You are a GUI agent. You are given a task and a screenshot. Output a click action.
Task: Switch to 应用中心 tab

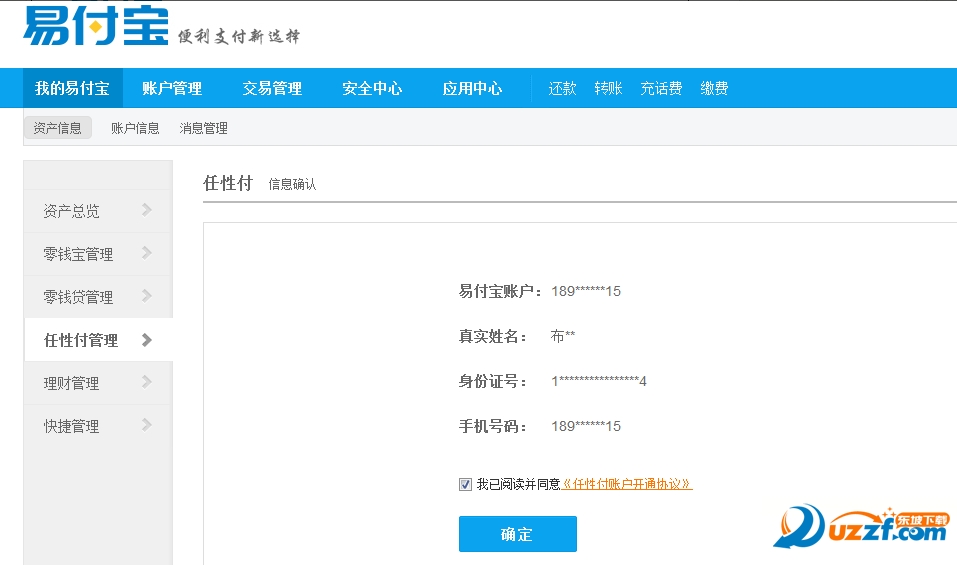[x=472, y=88]
